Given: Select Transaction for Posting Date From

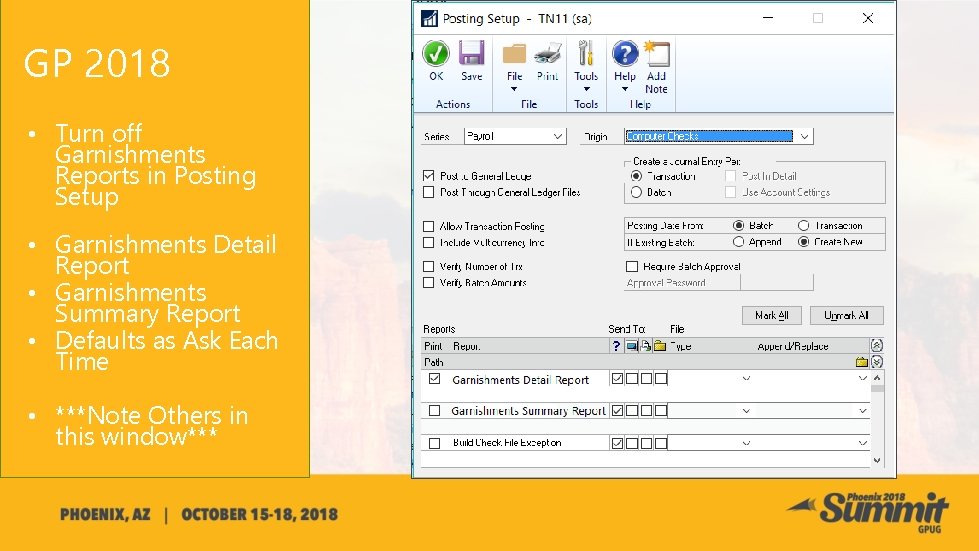Looking at the screenshot, I should pos(804,225).
